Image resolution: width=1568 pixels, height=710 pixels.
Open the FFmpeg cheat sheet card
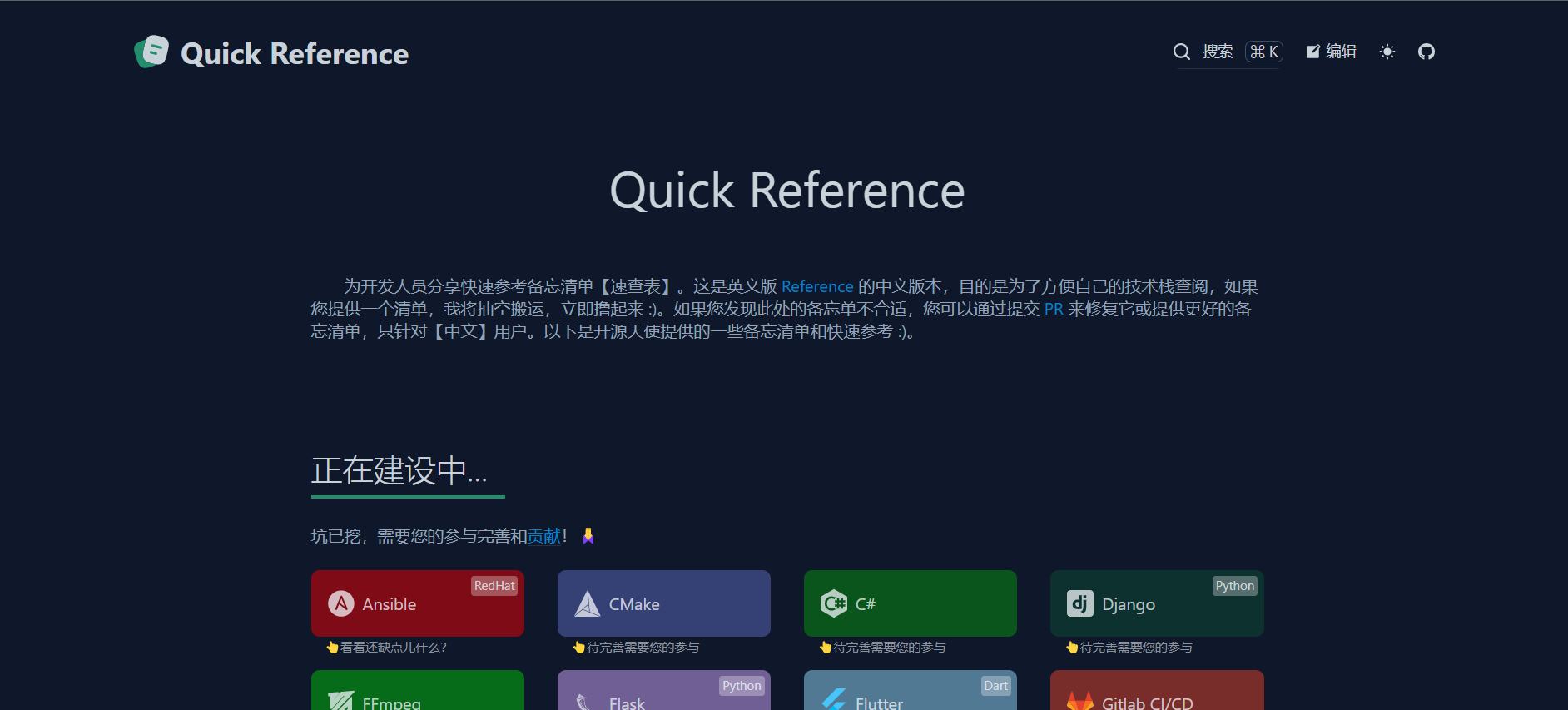point(417,693)
